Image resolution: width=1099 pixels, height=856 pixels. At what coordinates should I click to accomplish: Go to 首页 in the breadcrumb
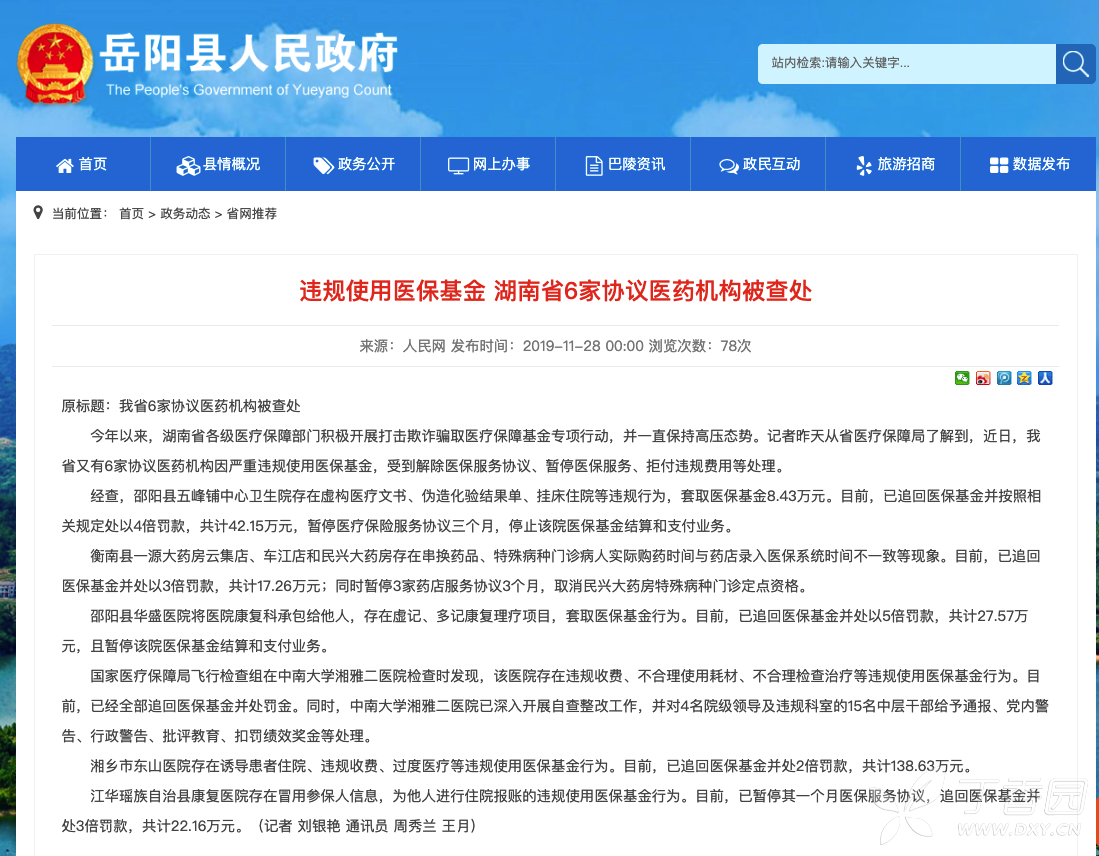click(x=131, y=214)
